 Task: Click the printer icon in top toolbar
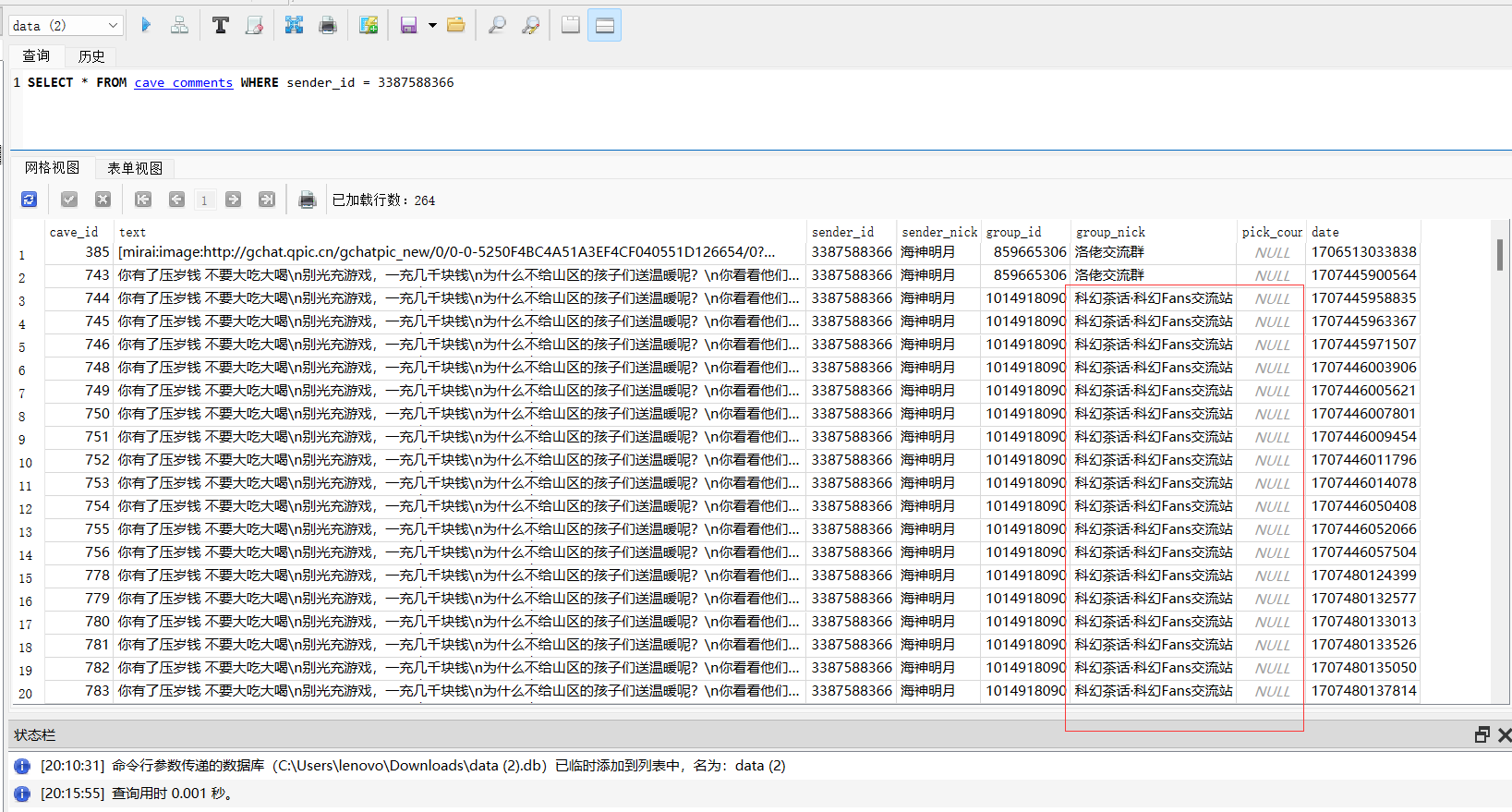[x=327, y=25]
